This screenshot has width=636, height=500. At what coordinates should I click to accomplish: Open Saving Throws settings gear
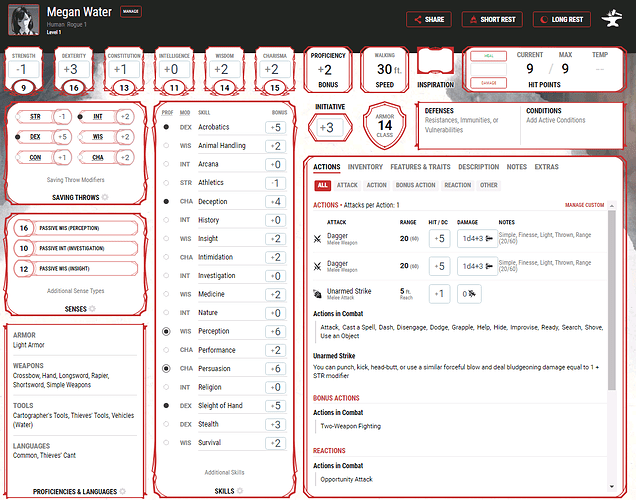pos(105,197)
